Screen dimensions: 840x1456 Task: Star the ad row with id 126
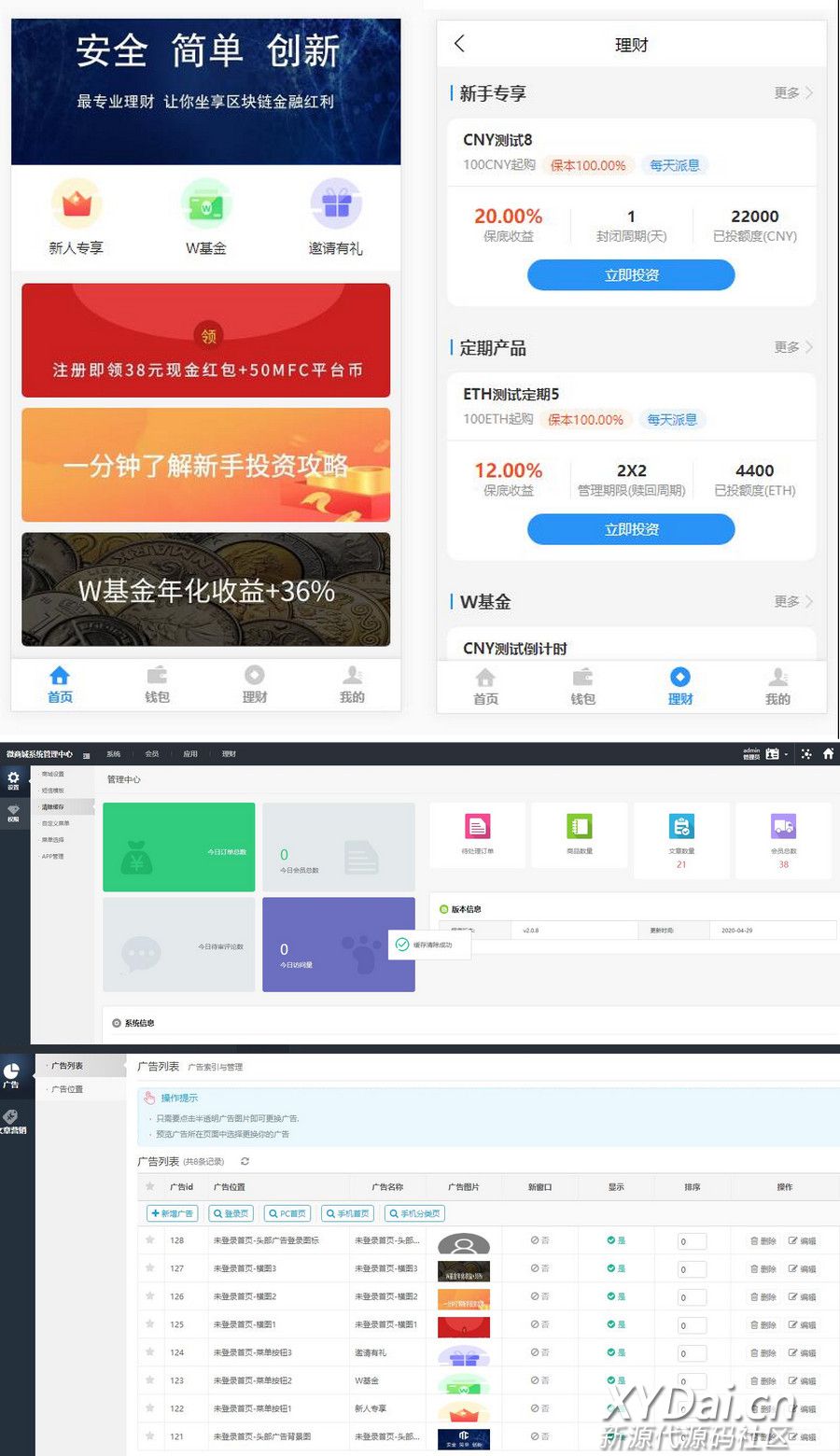(x=149, y=1296)
